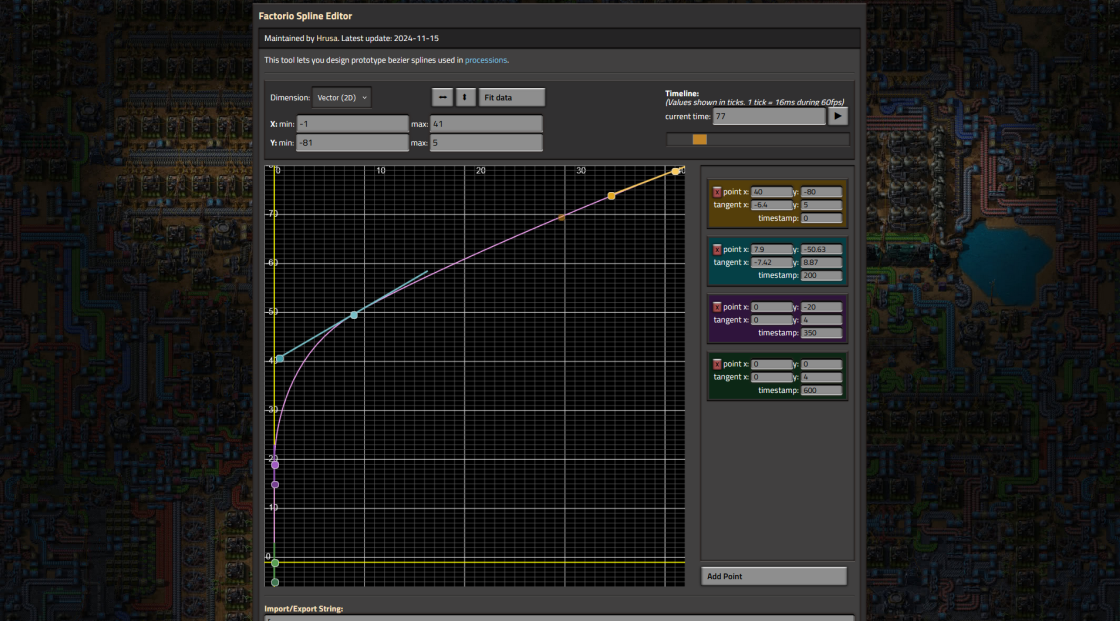
Task: Delete the green point at timestamp 600
Action: pyautogui.click(x=716, y=364)
